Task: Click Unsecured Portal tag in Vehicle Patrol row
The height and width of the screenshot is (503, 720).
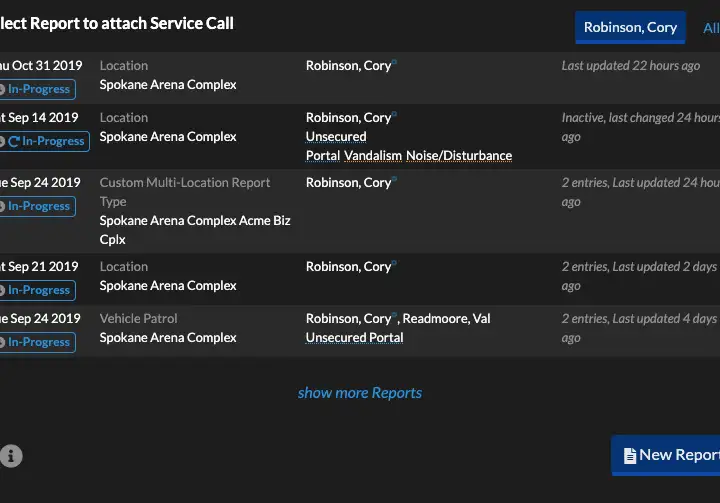Action: pyautogui.click(x=354, y=338)
